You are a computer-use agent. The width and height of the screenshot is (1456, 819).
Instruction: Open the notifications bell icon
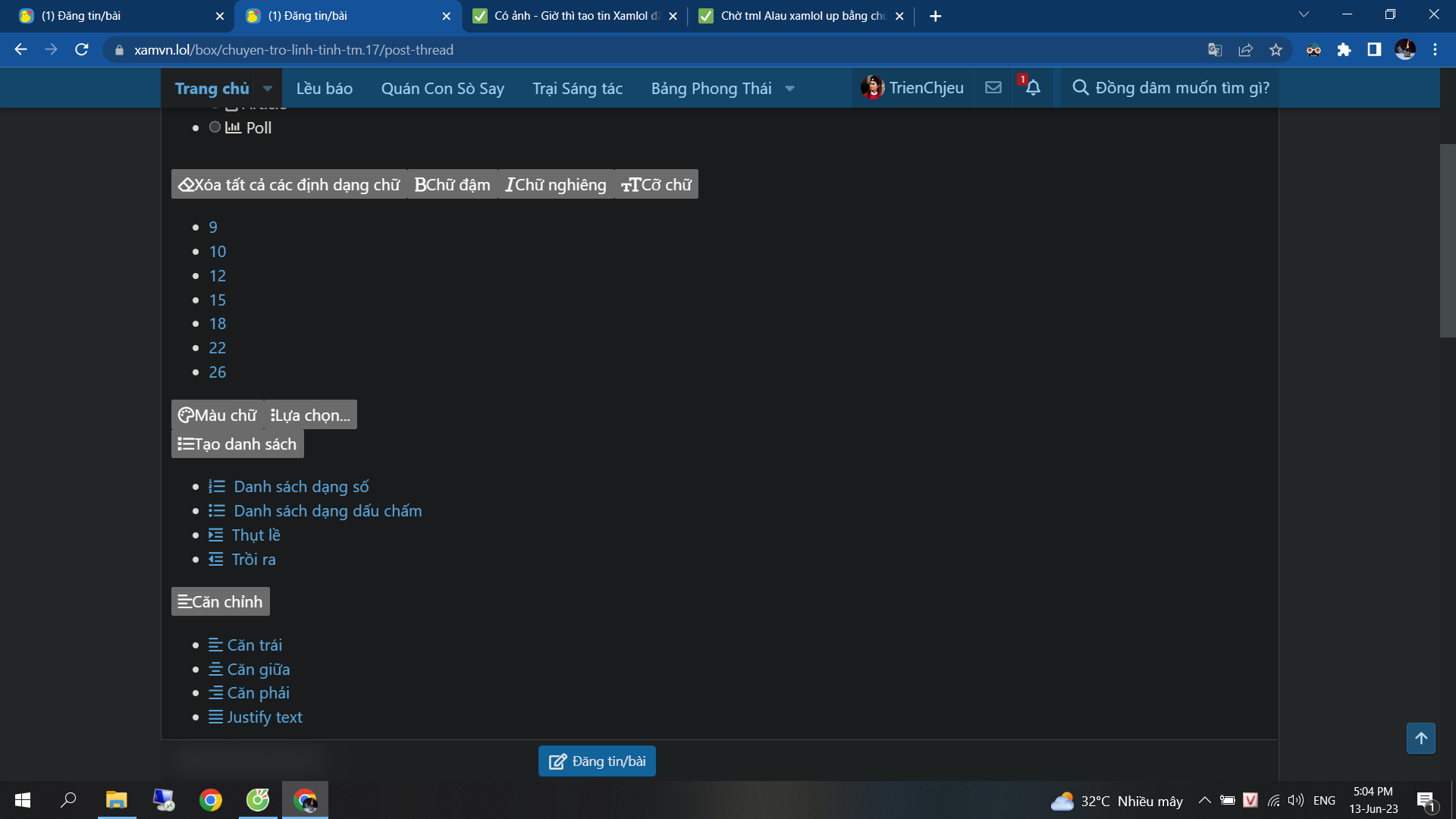(1033, 88)
